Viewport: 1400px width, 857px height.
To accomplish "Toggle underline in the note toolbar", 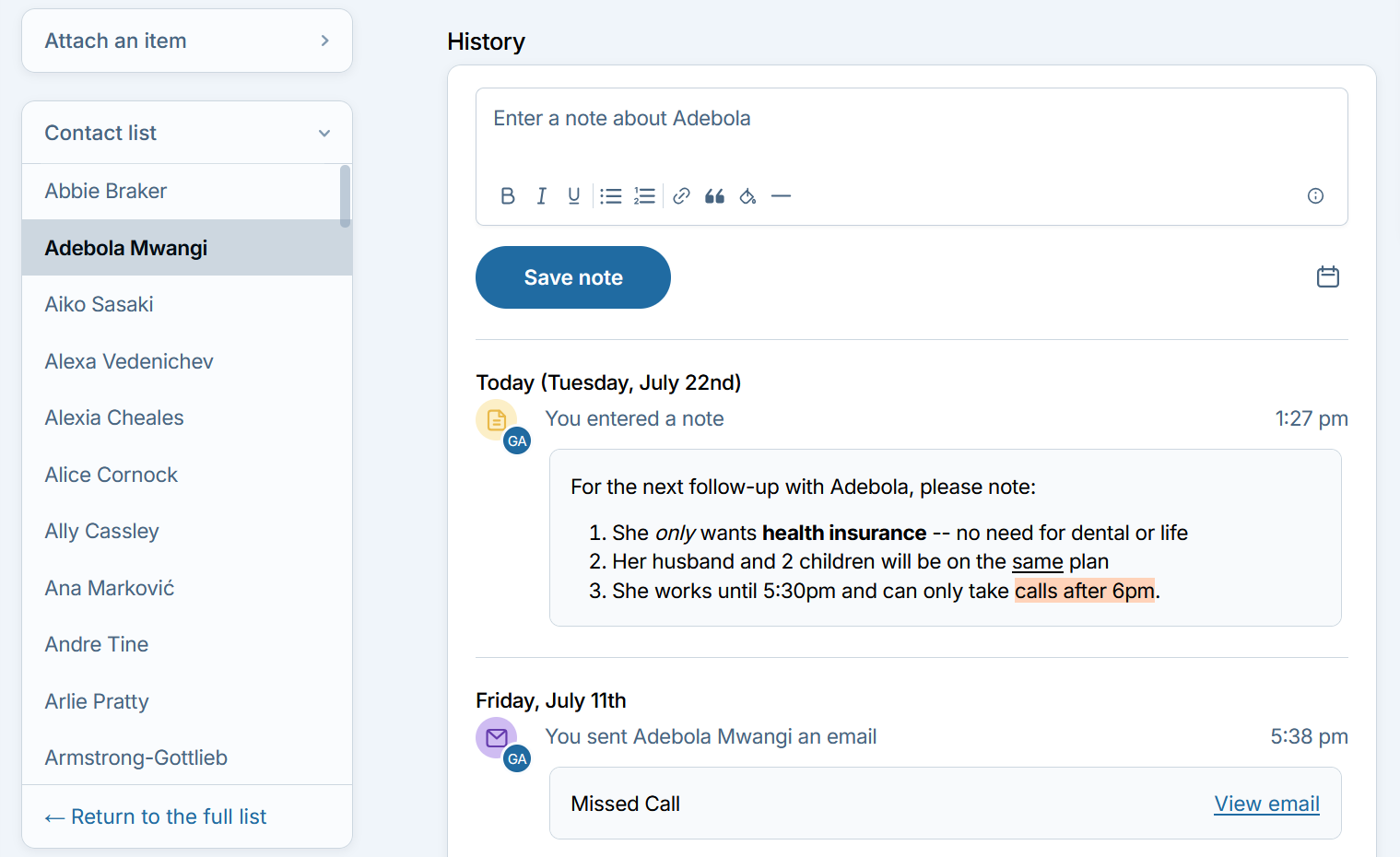I will pyautogui.click(x=574, y=196).
